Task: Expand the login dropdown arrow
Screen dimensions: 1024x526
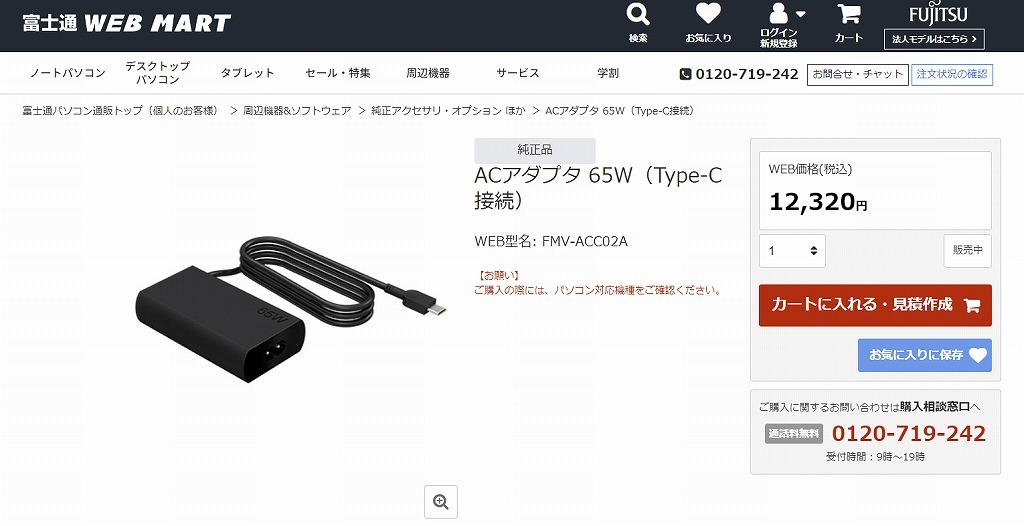Action: pyautogui.click(x=800, y=14)
